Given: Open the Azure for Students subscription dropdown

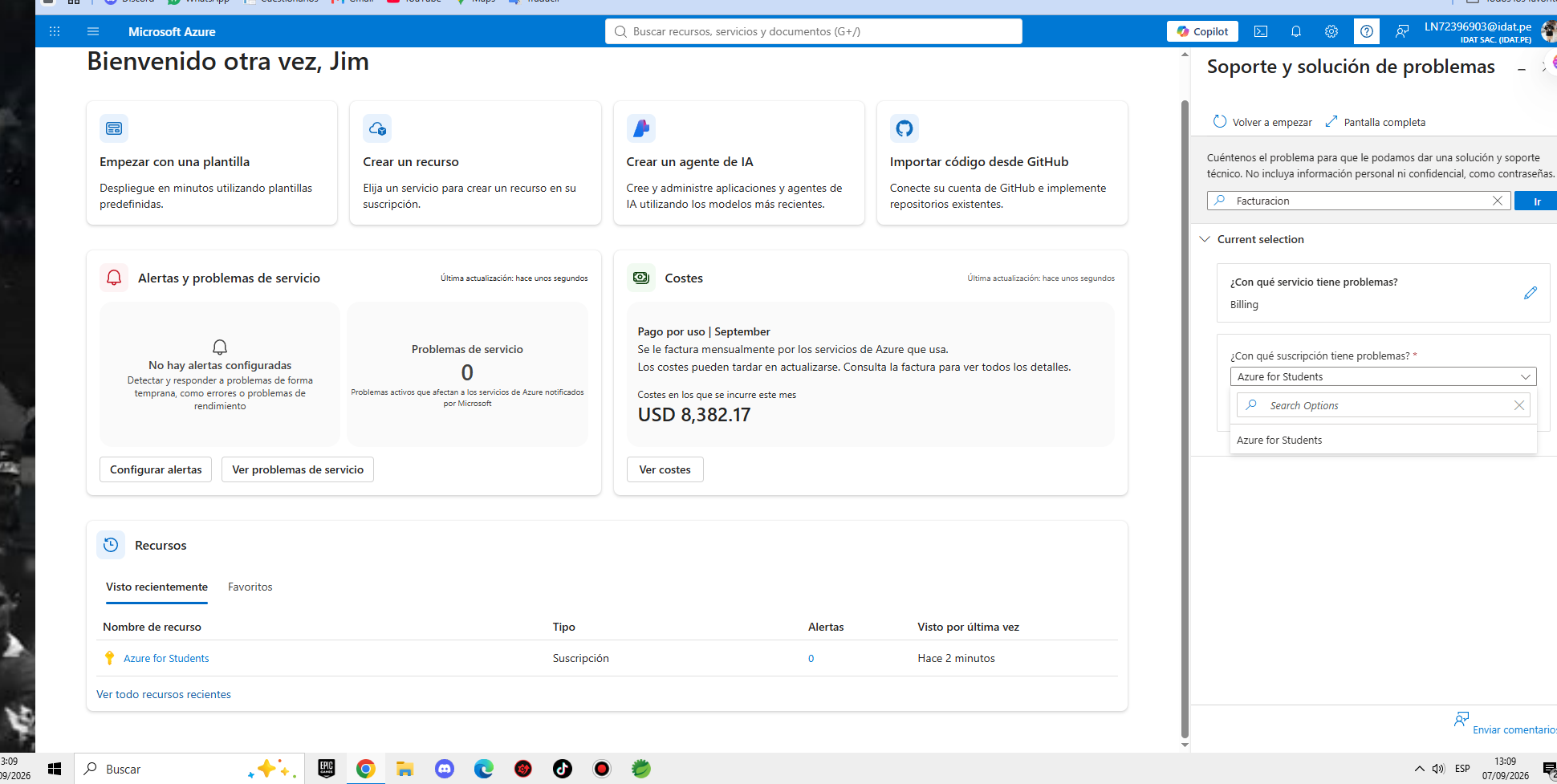Looking at the screenshot, I should (1383, 376).
